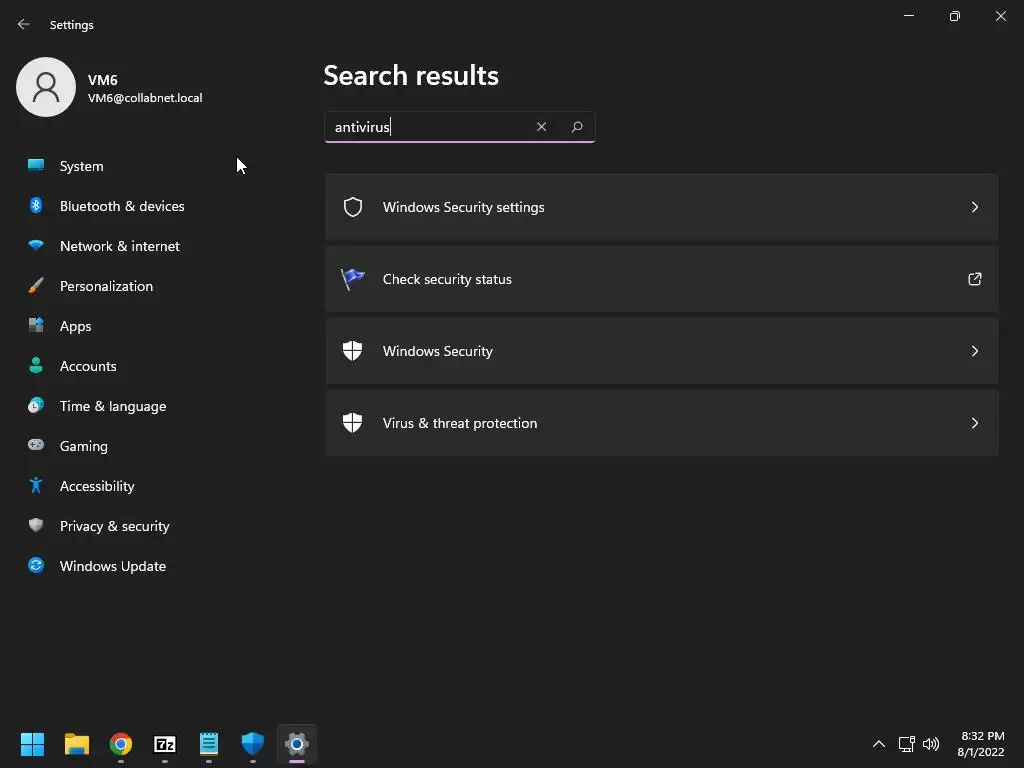Click shield outline icon of Windows Security settings
Image resolution: width=1024 pixels, height=768 pixels.
coord(353,207)
